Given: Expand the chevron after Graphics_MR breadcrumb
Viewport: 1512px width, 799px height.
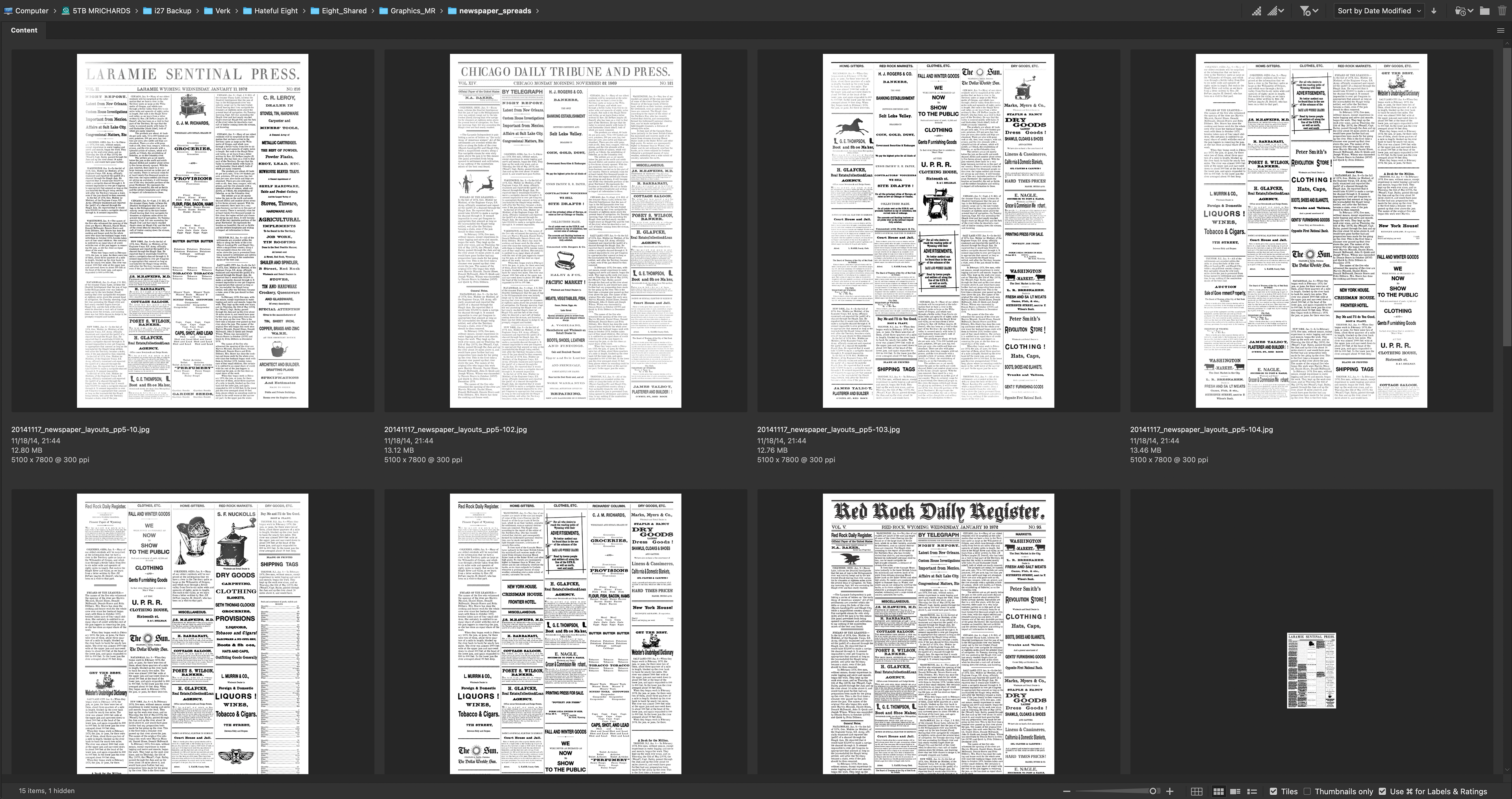Looking at the screenshot, I should (x=441, y=11).
